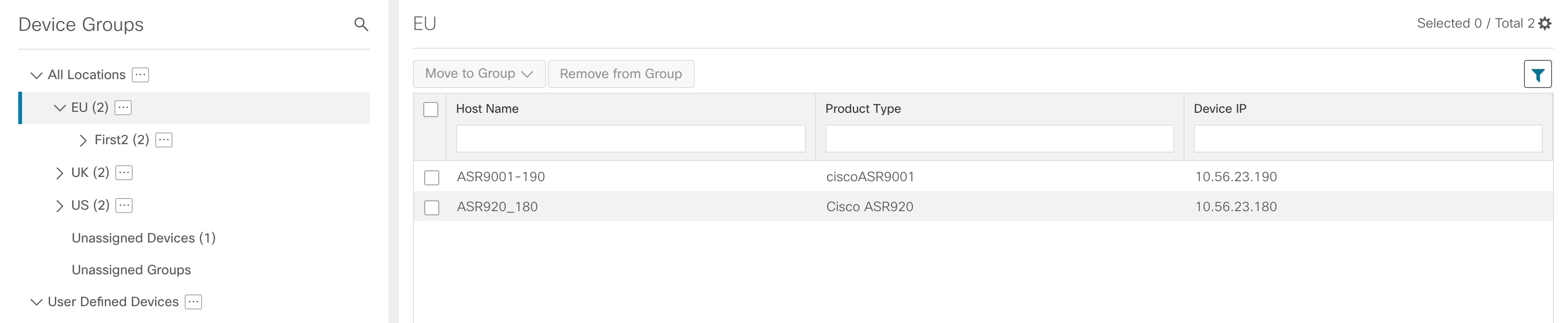
Task: Open the User Defined Devices ellipsis menu
Action: pos(194,302)
